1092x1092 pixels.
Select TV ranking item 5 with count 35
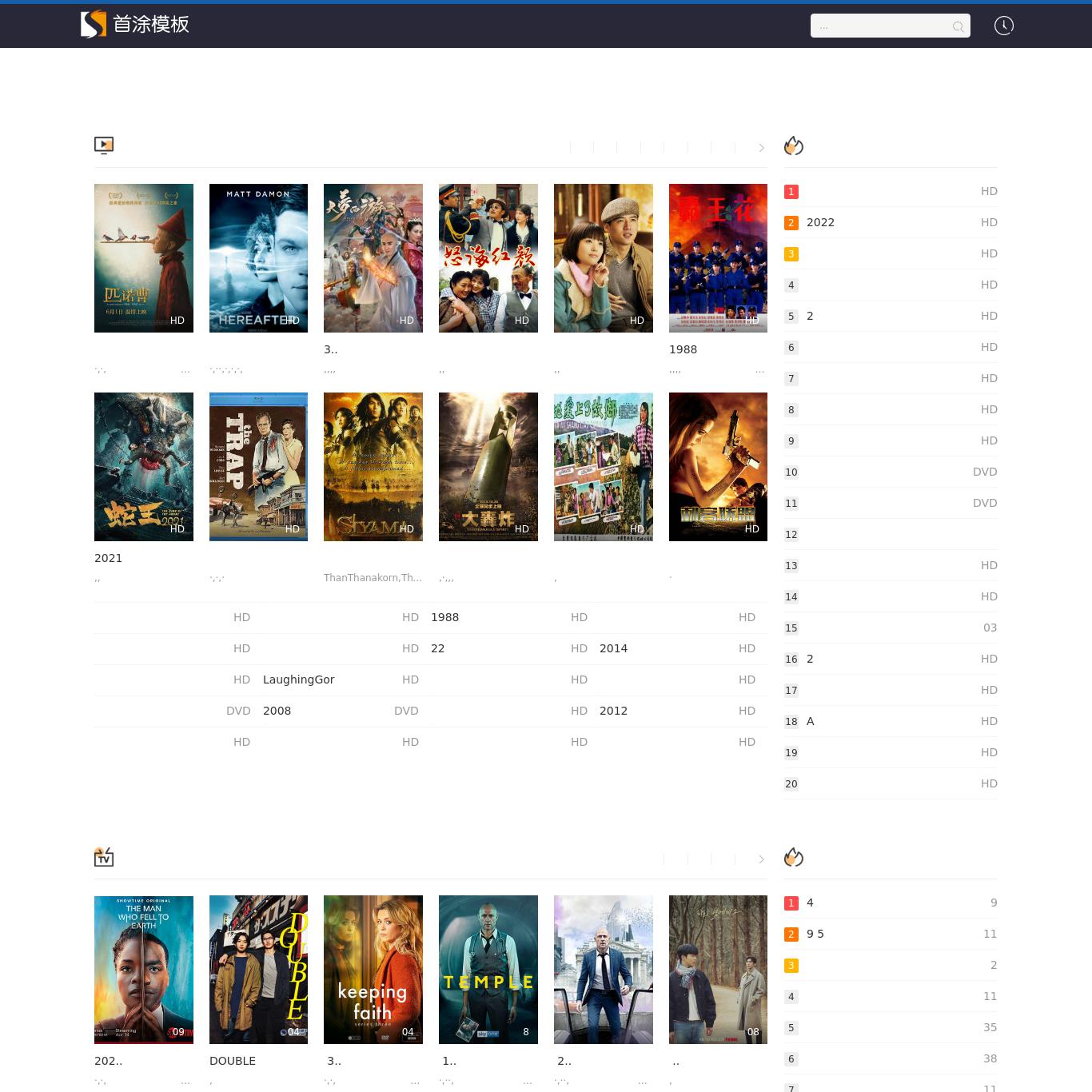click(891, 1027)
